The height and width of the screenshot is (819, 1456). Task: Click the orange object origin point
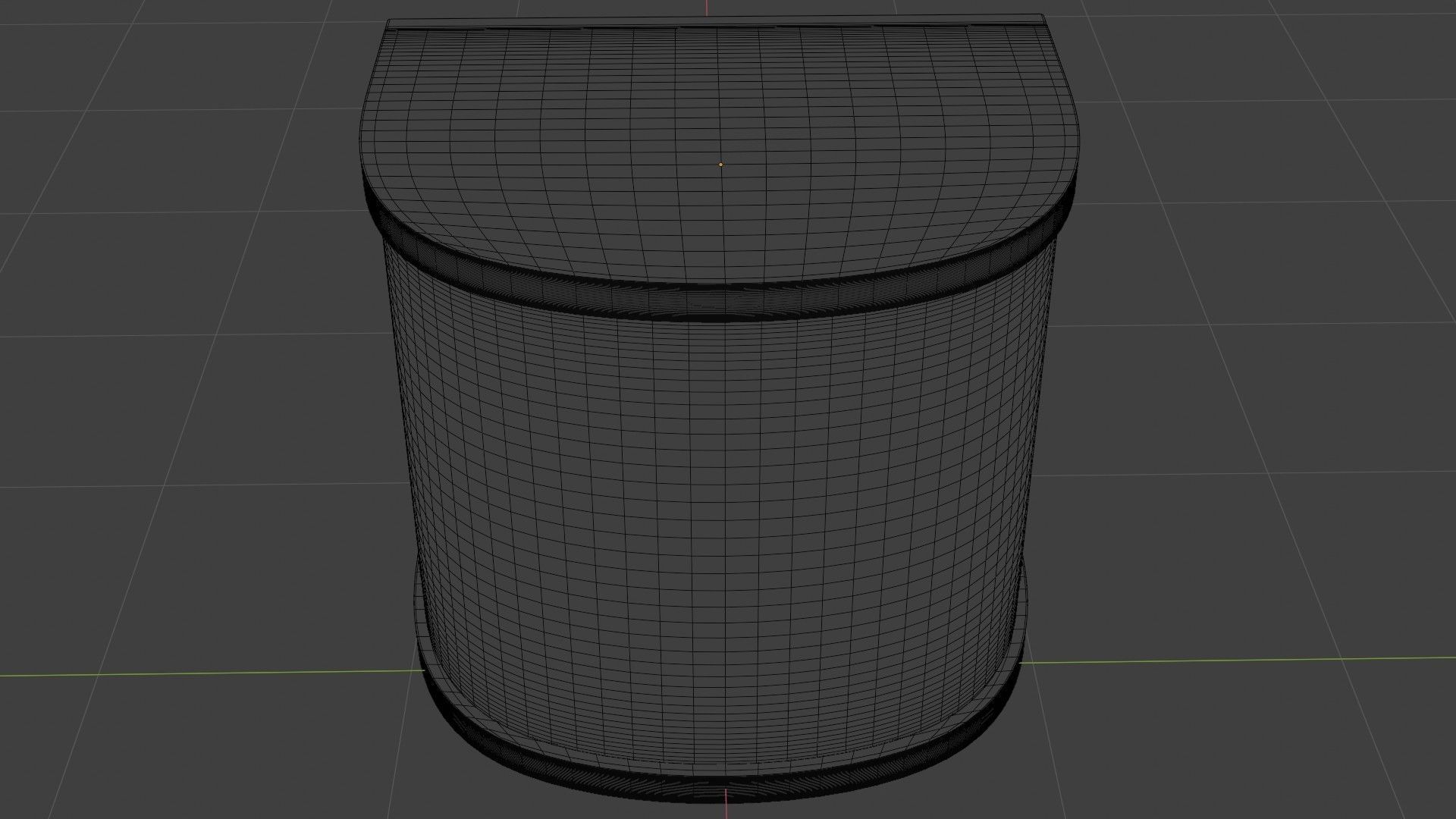(x=720, y=164)
